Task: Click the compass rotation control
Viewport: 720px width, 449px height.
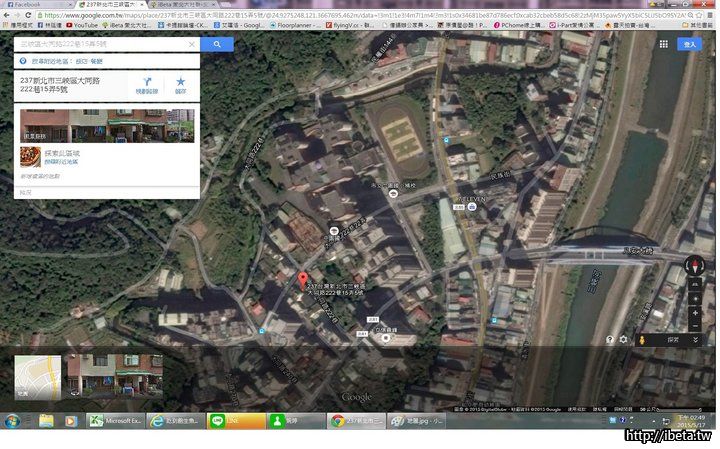Action: [x=694, y=265]
